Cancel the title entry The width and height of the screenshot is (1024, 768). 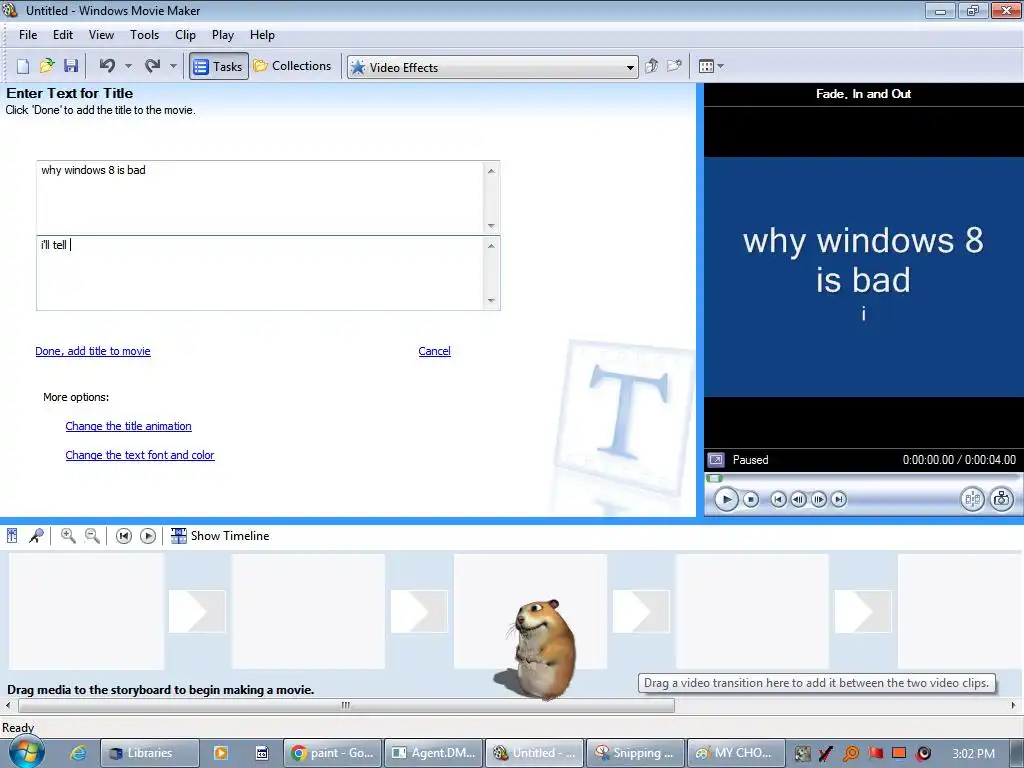(434, 351)
